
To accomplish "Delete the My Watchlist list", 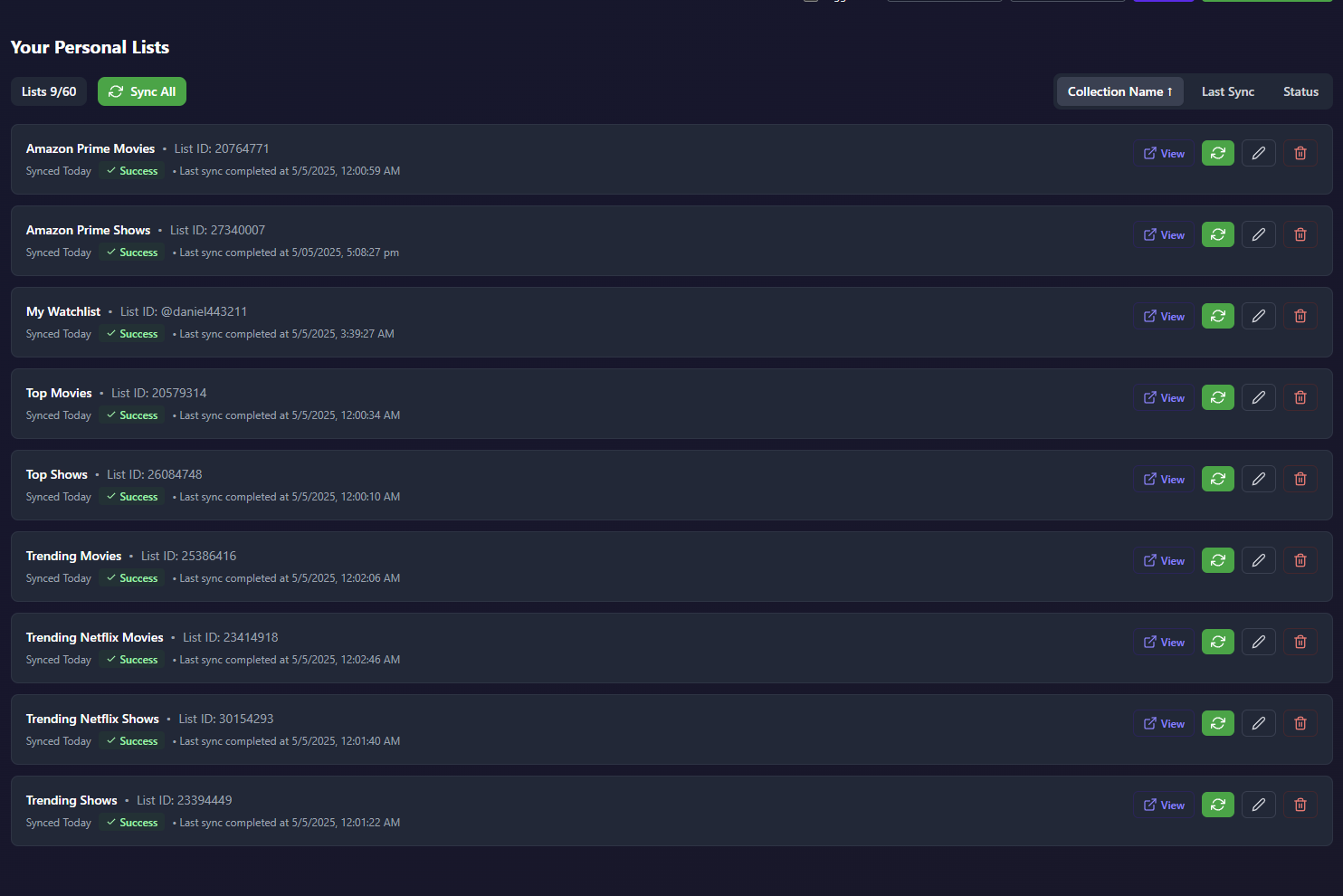I will pos(1300,316).
